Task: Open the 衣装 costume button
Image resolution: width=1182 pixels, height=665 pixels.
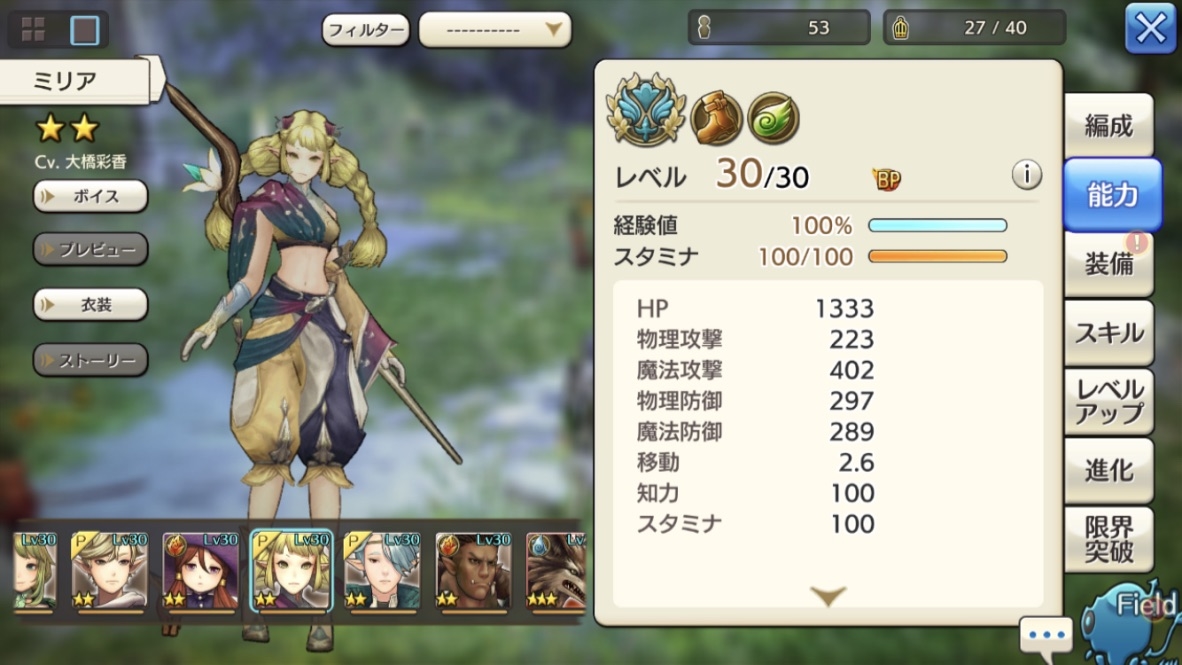Action: pyautogui.click(x=90, y=305)
